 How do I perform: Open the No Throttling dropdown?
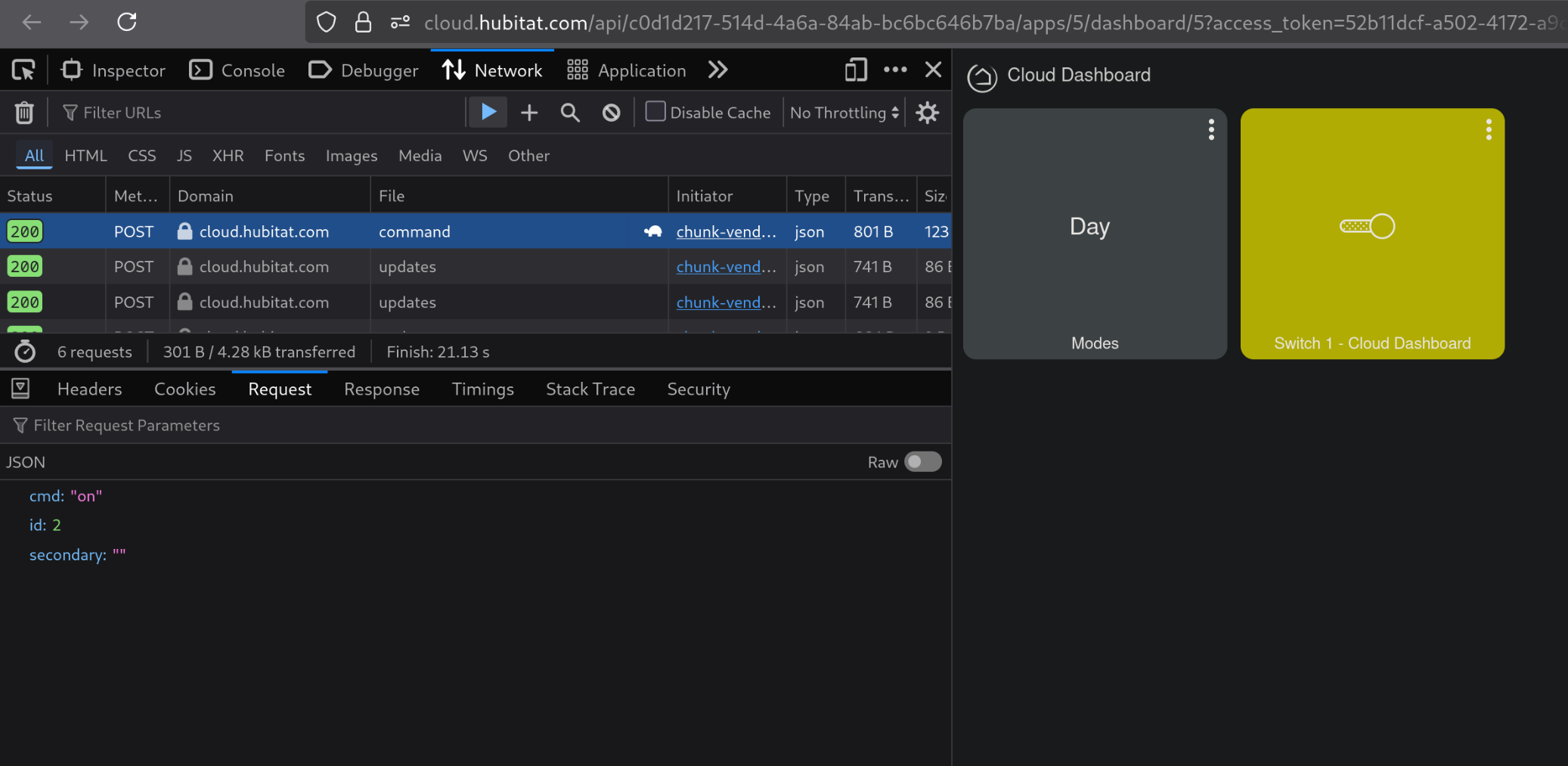pyautogui.click(x=844, y=113)
